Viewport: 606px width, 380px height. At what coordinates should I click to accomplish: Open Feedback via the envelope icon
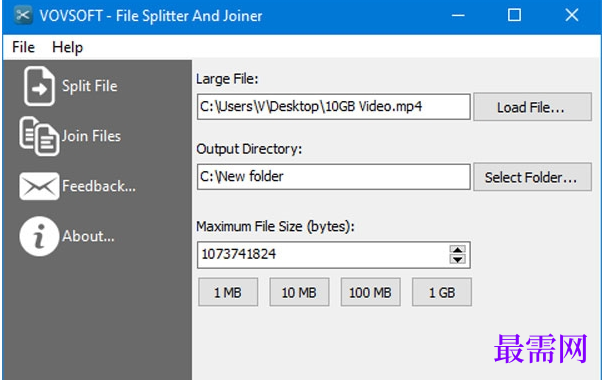(39, 186)
